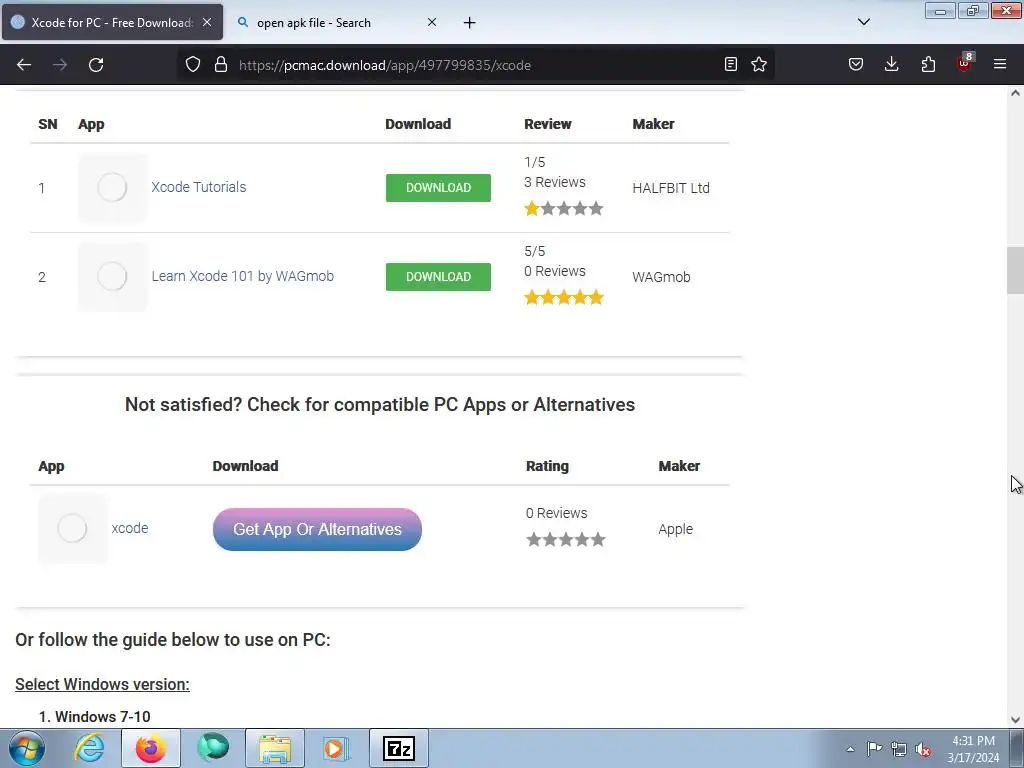The image size is (1024, 768).
Task: Click '1. Windows 7-10' list item
Action: tap(95, 716)
